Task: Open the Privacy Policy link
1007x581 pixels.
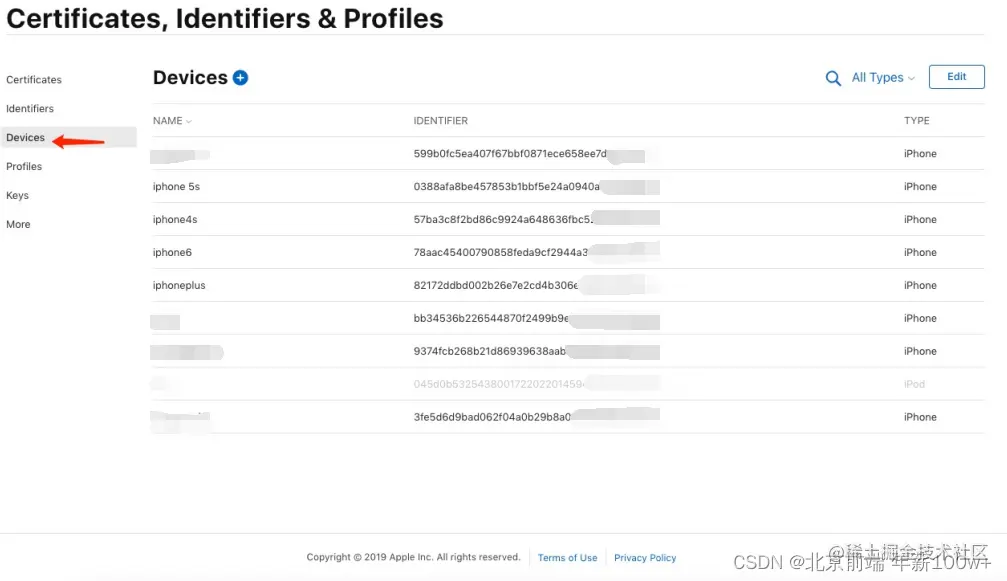Action: click(645, 558)
